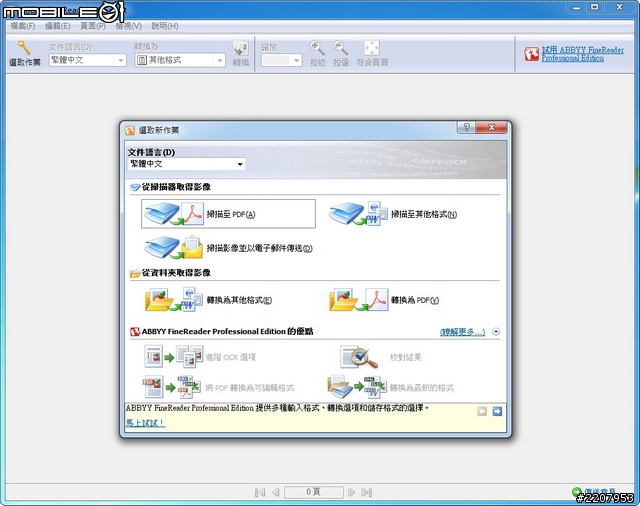Click the page number field showing 0 頁
The height and width of the screenshot is (506, 640).
313,492
